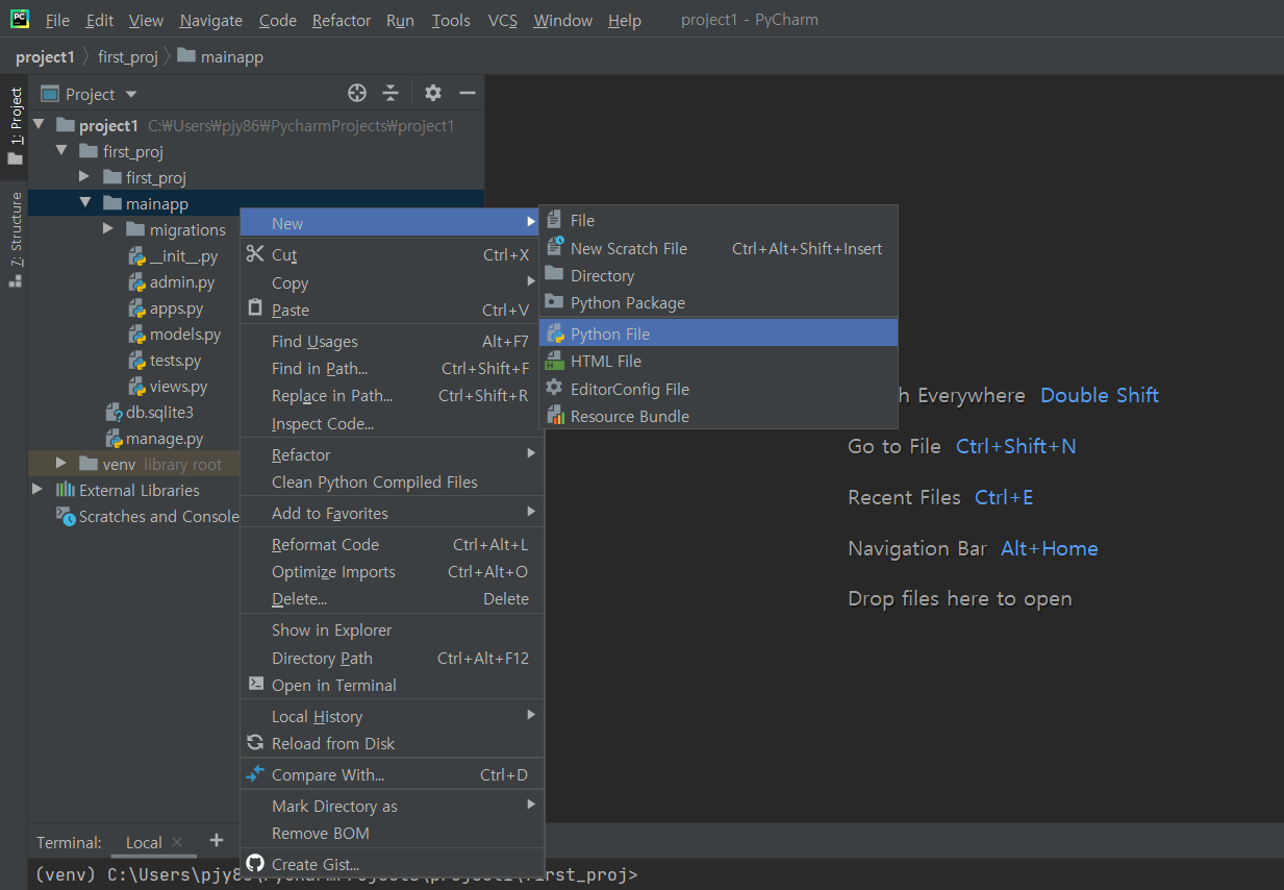The width and height of the screenshot is (1284, 890).
Task: Open the File menu in menu bar
Action: (x=58, y=20)
